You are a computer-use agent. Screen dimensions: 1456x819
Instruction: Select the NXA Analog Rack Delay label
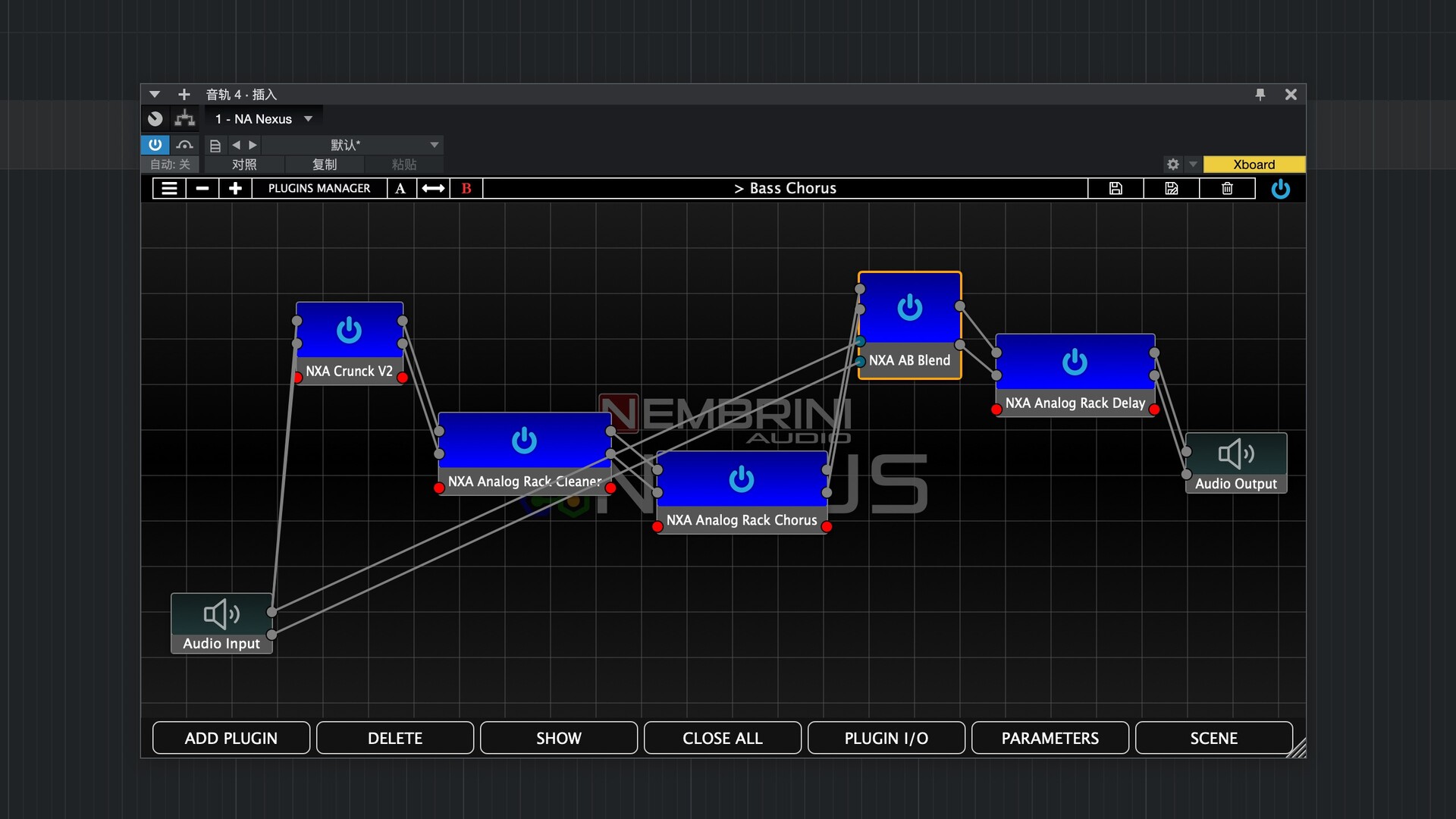point(1075,403)
